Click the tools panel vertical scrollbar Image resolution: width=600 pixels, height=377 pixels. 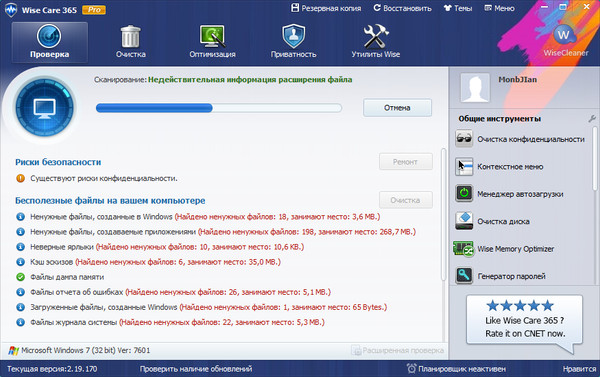point(595,159)
